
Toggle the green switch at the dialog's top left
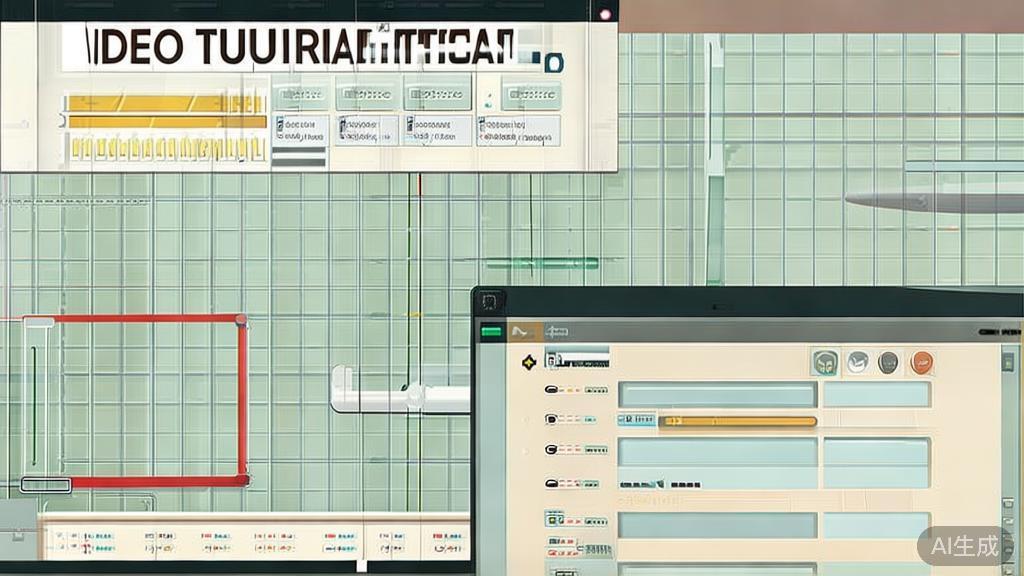coord(491,329)
